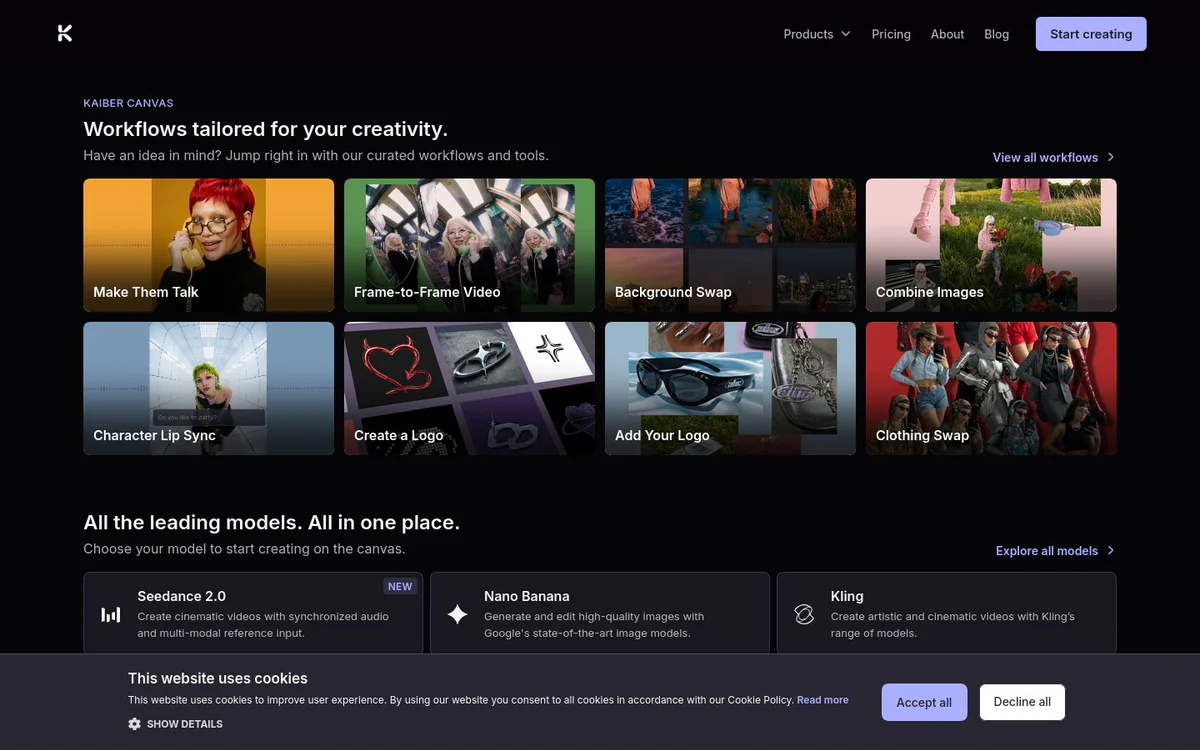Click the KAIBER CANVAS label
Image resolution: width=1200 pixels, height=750 pixels.
[x=128, y=103]
